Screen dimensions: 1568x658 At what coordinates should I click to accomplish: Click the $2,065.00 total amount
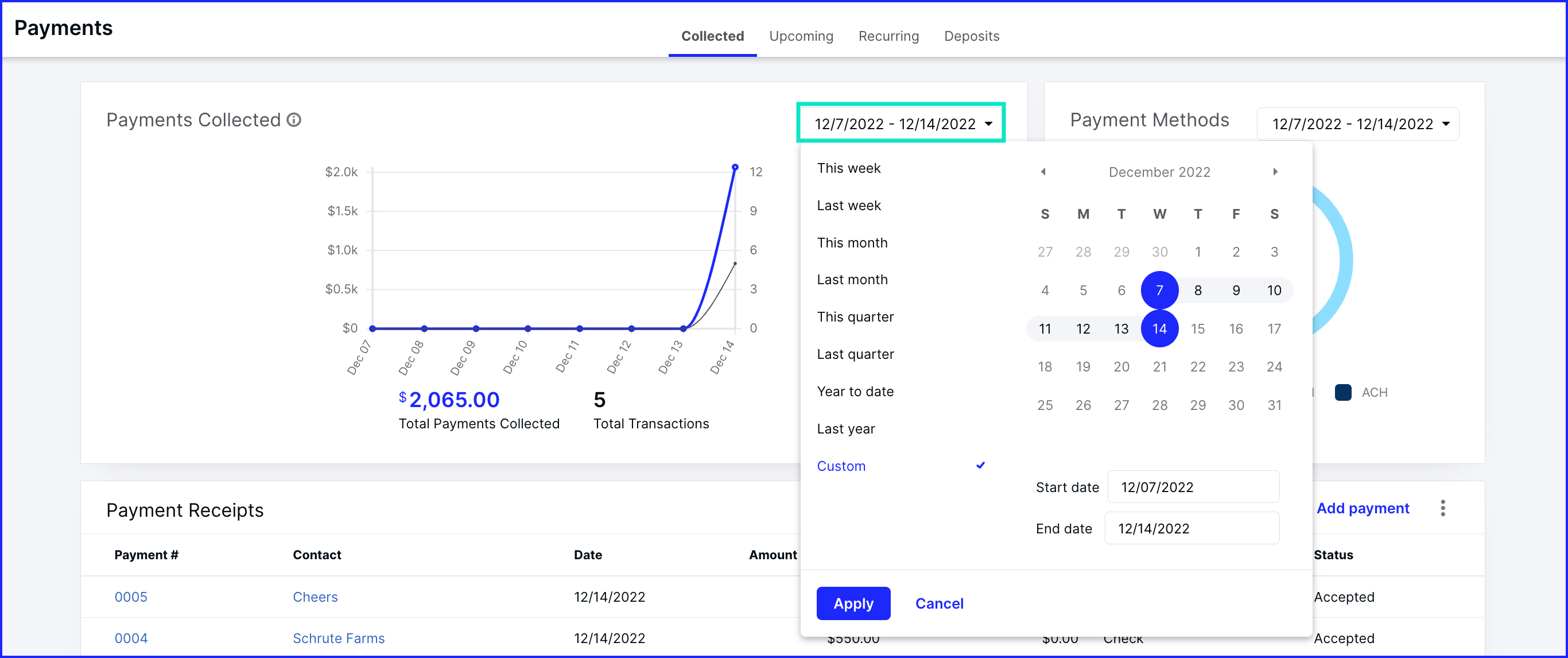coord(449,400)
